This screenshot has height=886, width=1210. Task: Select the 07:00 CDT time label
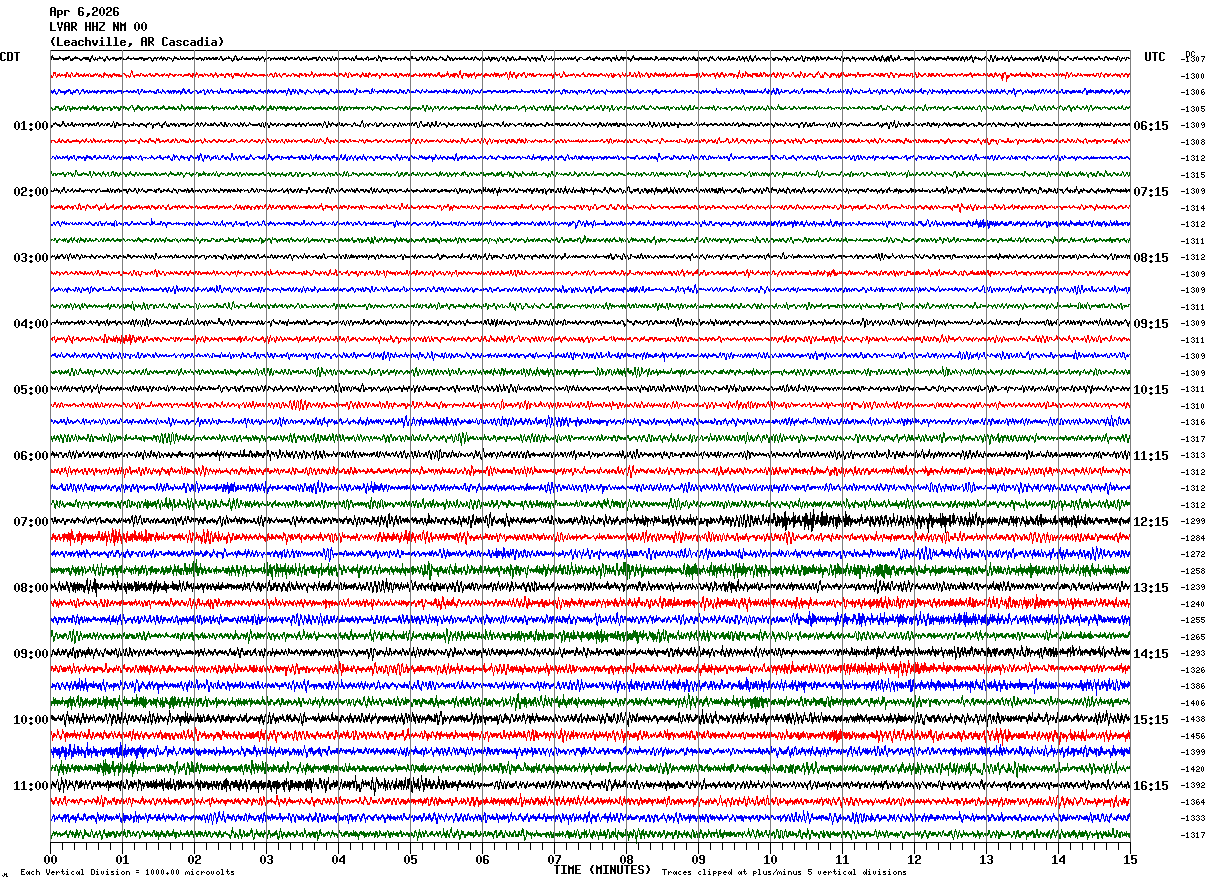pyautogui.click(x=31, y=522)
